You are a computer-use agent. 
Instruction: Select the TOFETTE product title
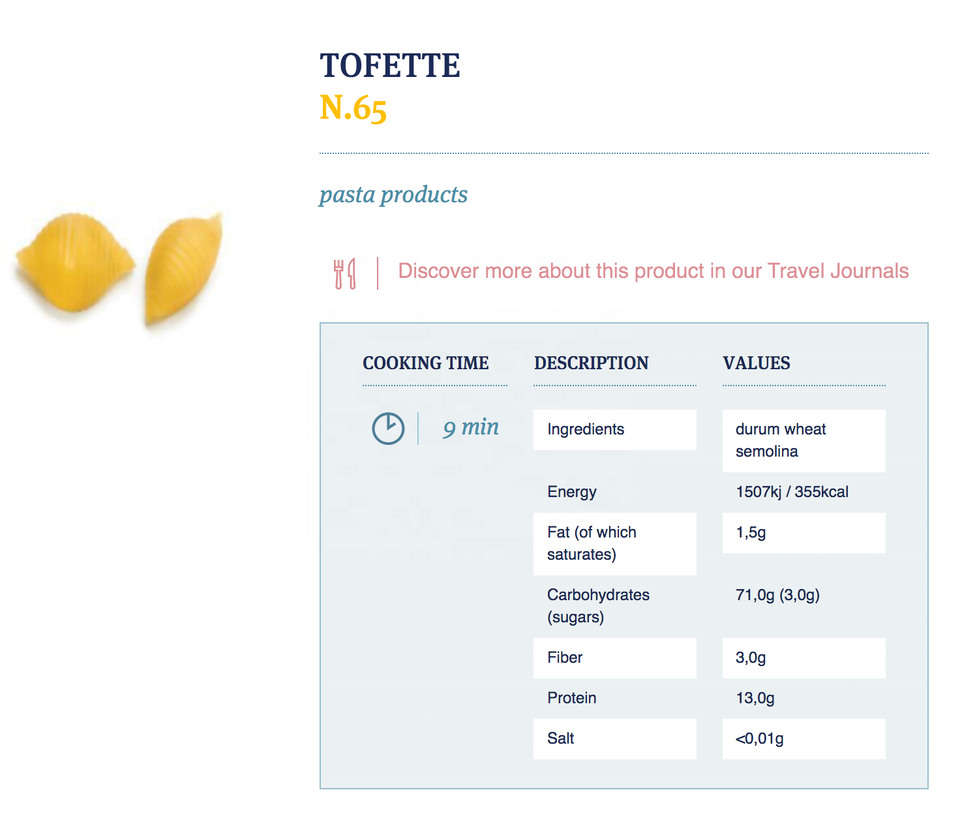coord(390,66)
